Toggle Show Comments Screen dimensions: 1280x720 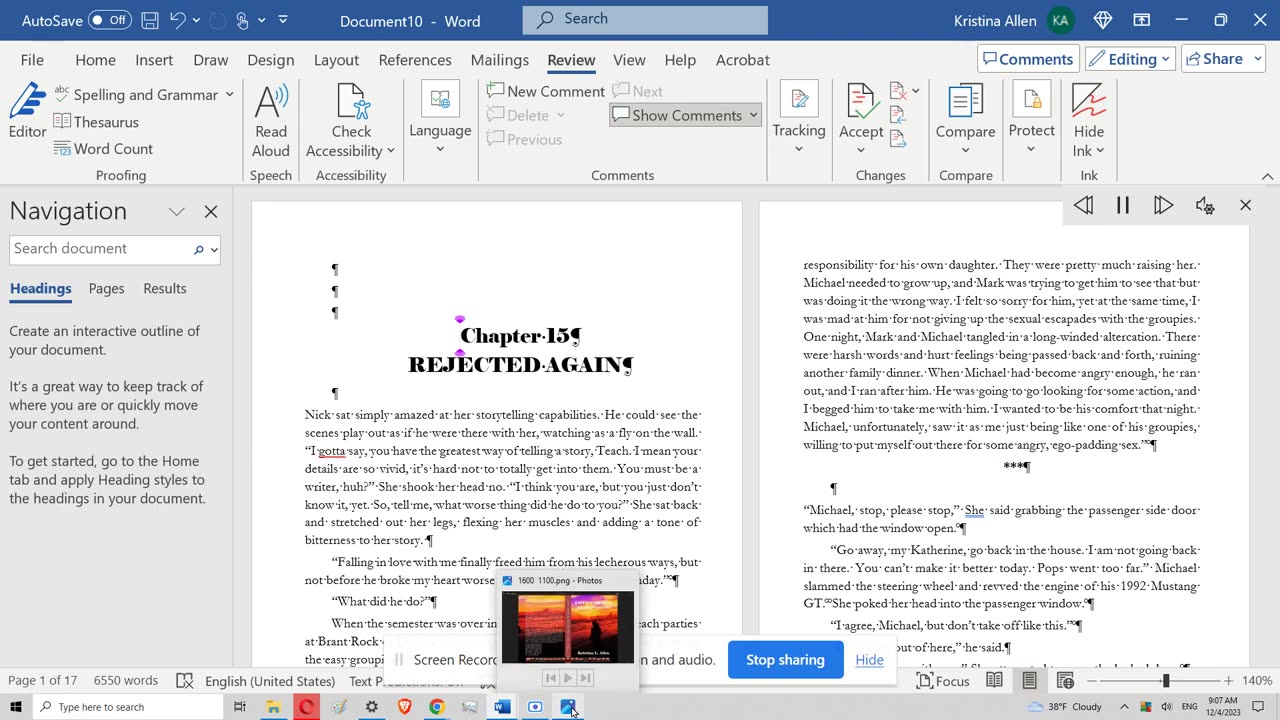click(677, 115)
